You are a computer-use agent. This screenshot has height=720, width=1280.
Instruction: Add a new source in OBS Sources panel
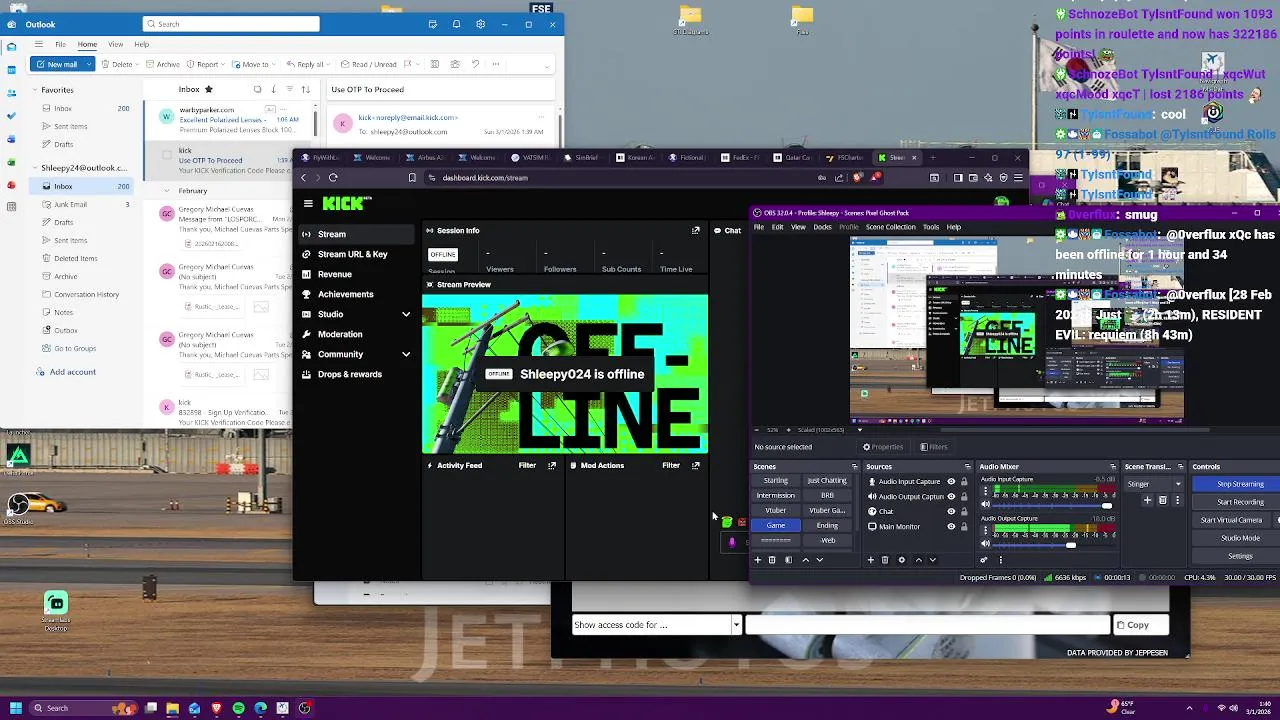tap(870, 560)
